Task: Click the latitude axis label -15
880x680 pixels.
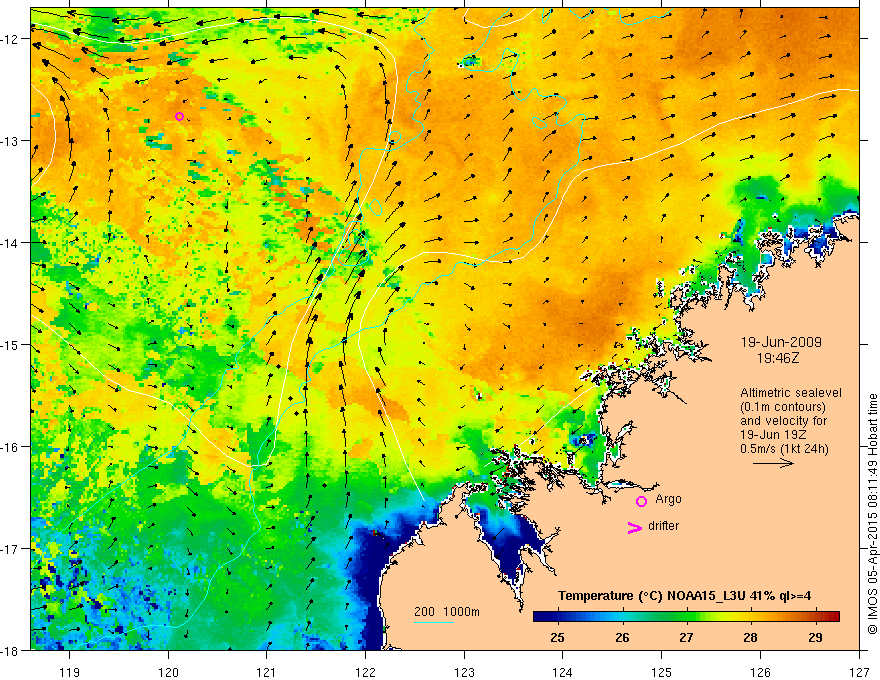Action: pyautogui.click(x=10, y=344)
